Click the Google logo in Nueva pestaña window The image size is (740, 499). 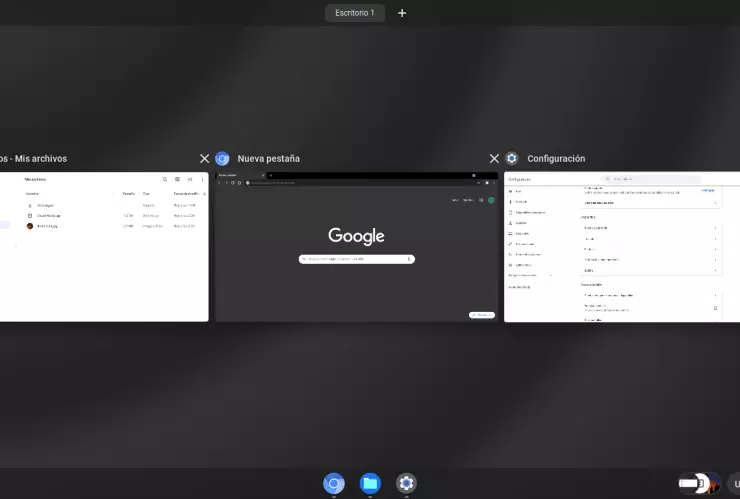click(356, 236)
